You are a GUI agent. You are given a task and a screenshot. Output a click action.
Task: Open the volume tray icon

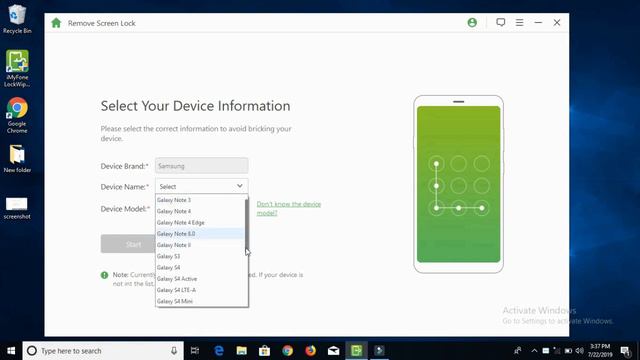click(579, 351)
